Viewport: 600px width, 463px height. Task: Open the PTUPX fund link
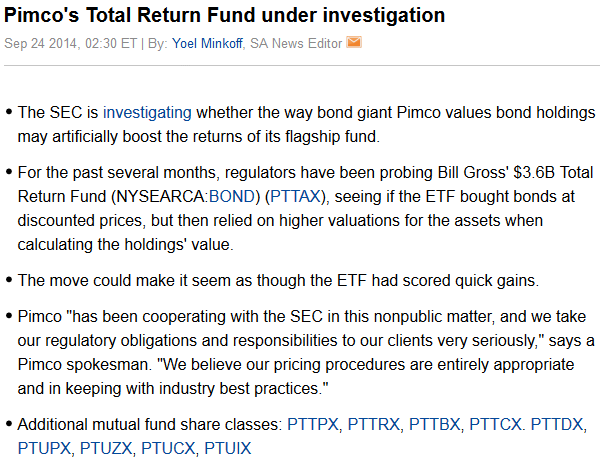[44, 448]
